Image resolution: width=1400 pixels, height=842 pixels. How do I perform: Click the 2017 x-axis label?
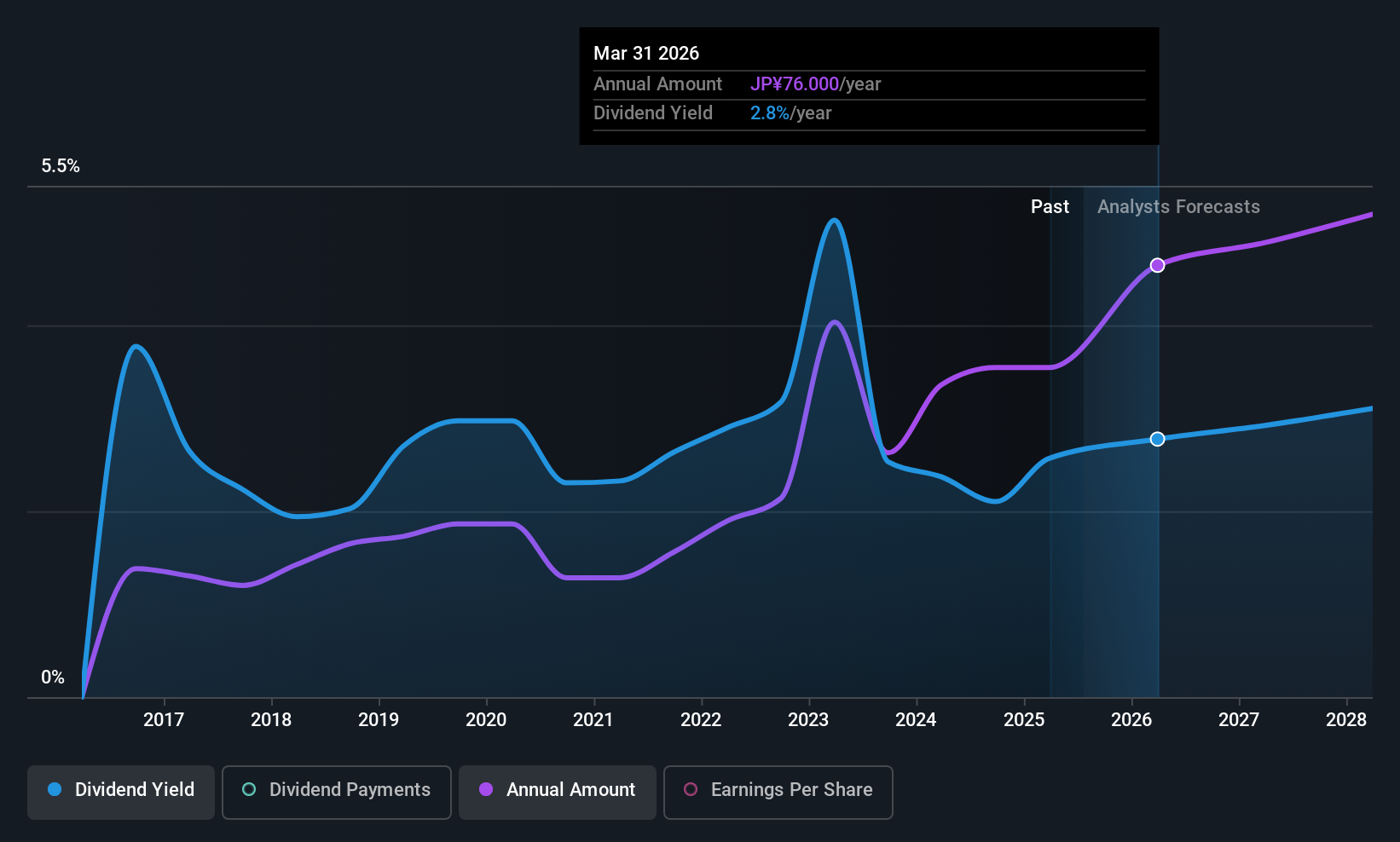[x=164, y=720]
